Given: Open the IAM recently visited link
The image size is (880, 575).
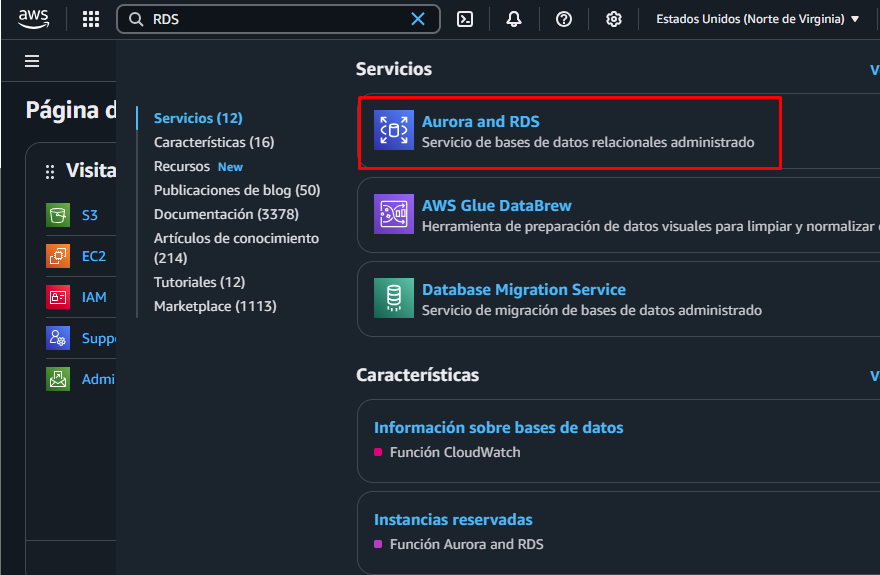Looking at the screenshot, I should pyautogui.click(x=94, y=297).
